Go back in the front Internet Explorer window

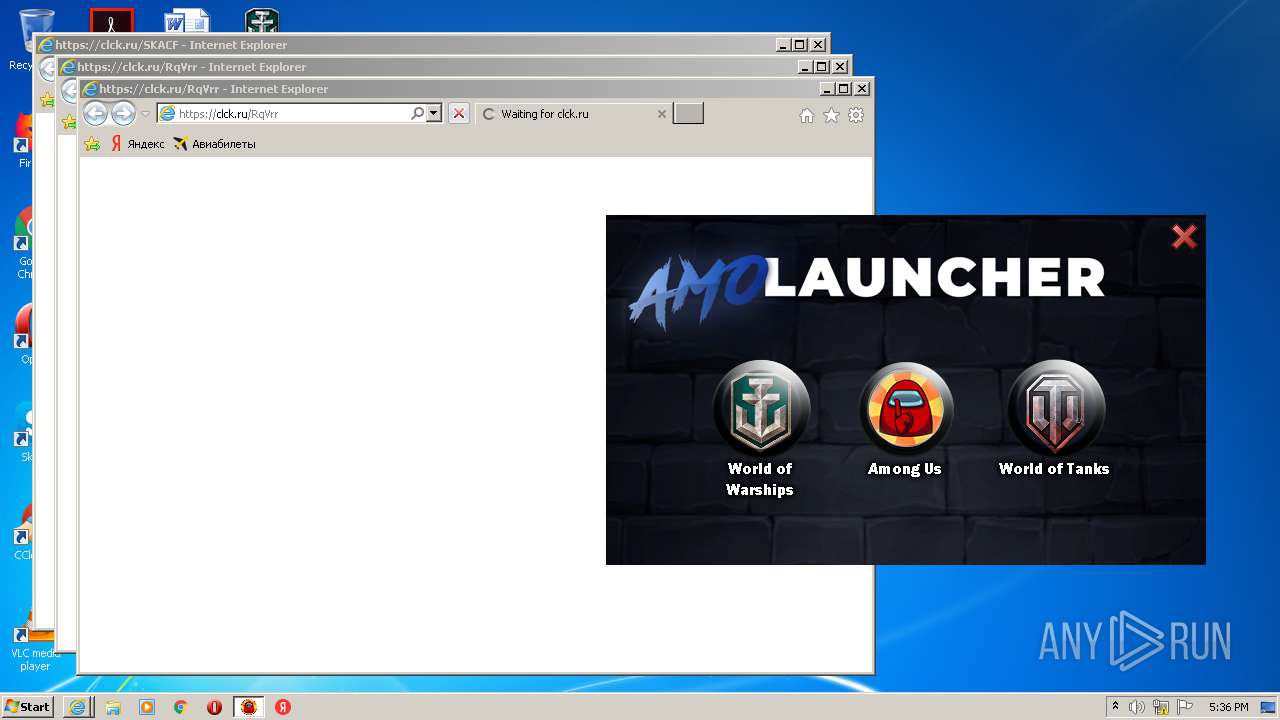pyautogui.click(x=95, y=113)
